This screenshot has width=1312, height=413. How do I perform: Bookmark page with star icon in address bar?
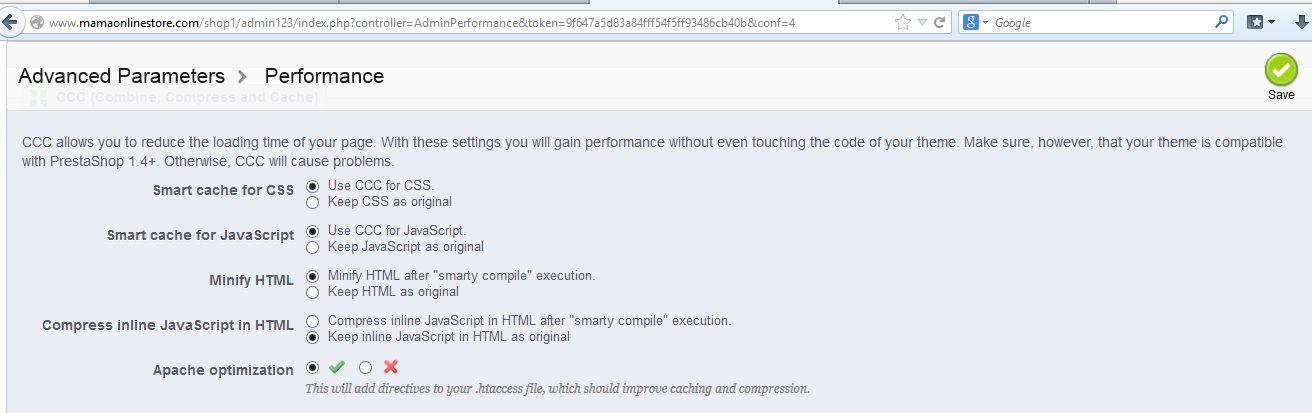coord(903,22)
